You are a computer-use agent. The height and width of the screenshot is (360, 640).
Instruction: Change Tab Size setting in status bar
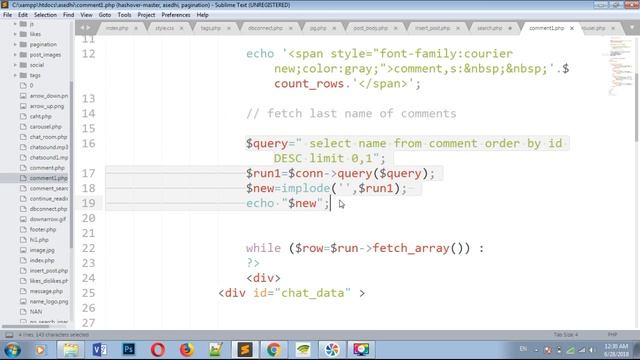pyautogui.click(x=566, y=335)
